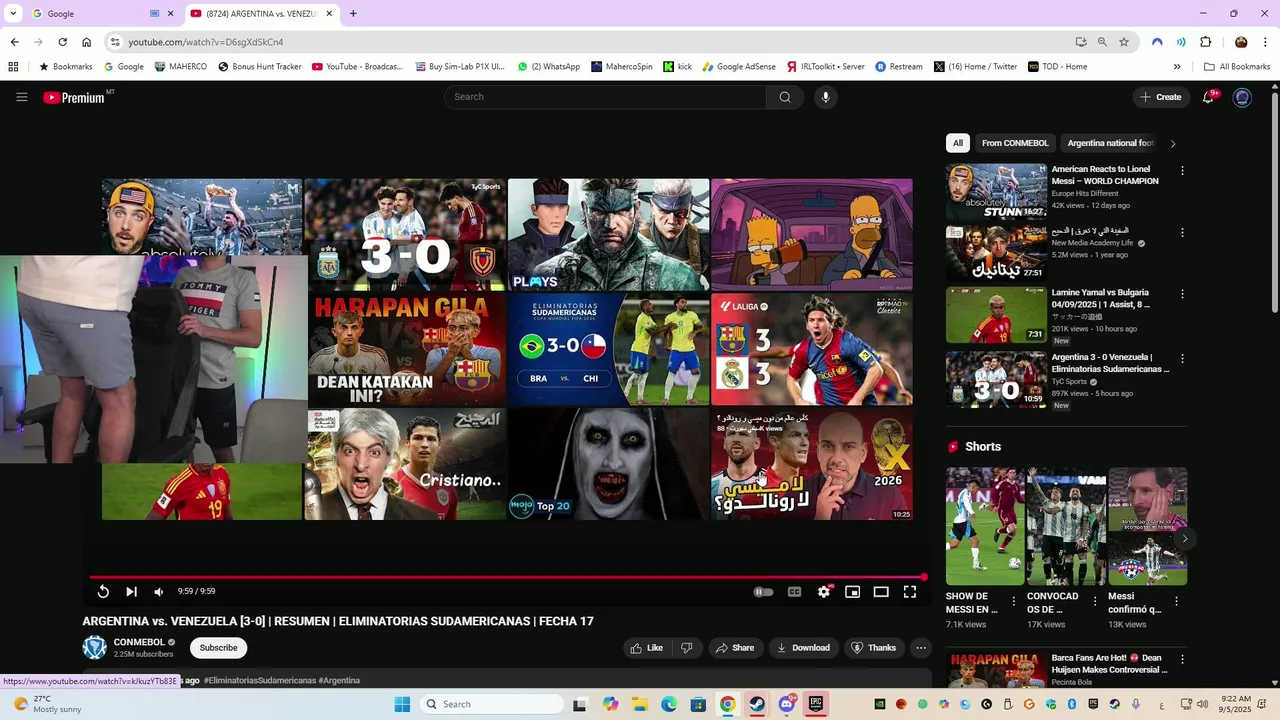This screenshot has height=720, width=1280.
Task: Switch to the Google tab
Action: [90, 14]
